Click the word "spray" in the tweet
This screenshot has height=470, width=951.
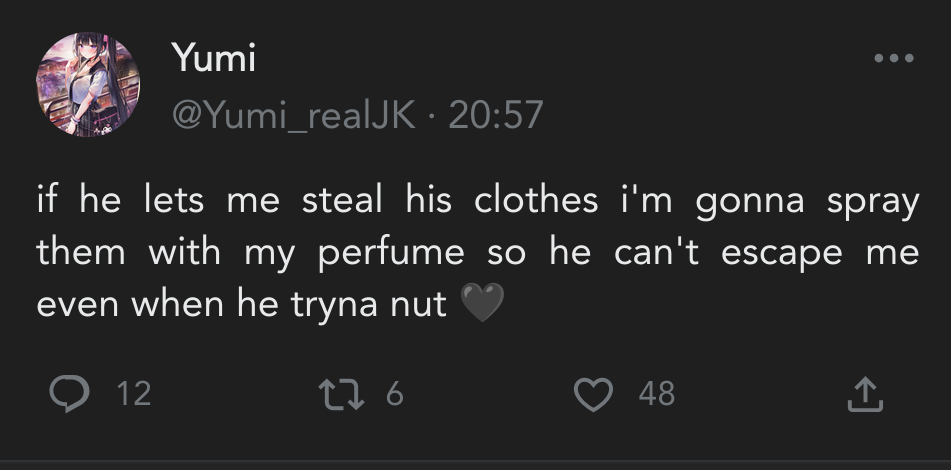[x=873, y=201]
